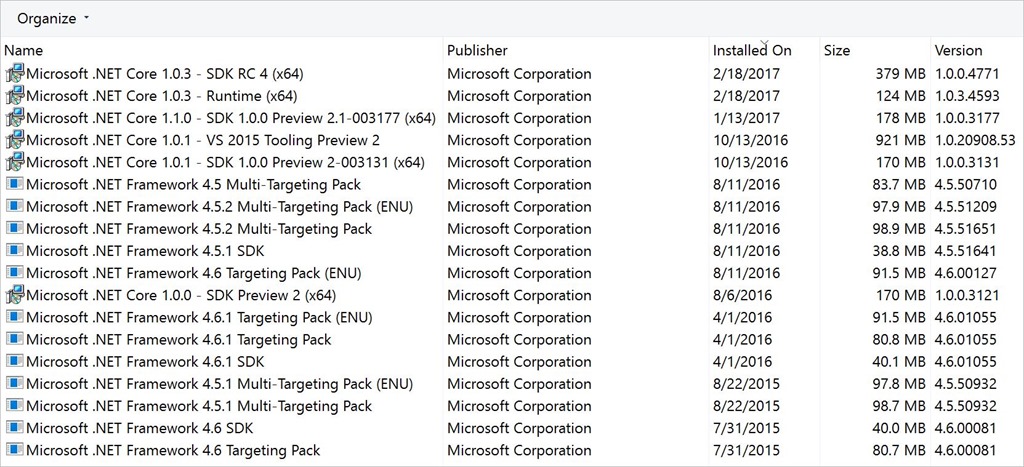Click icon for .NET Core 1.0.1 VS 2015 Tooling
Image resolution: width=1024 pixels, height=467 pixels.
pos(15,140)
